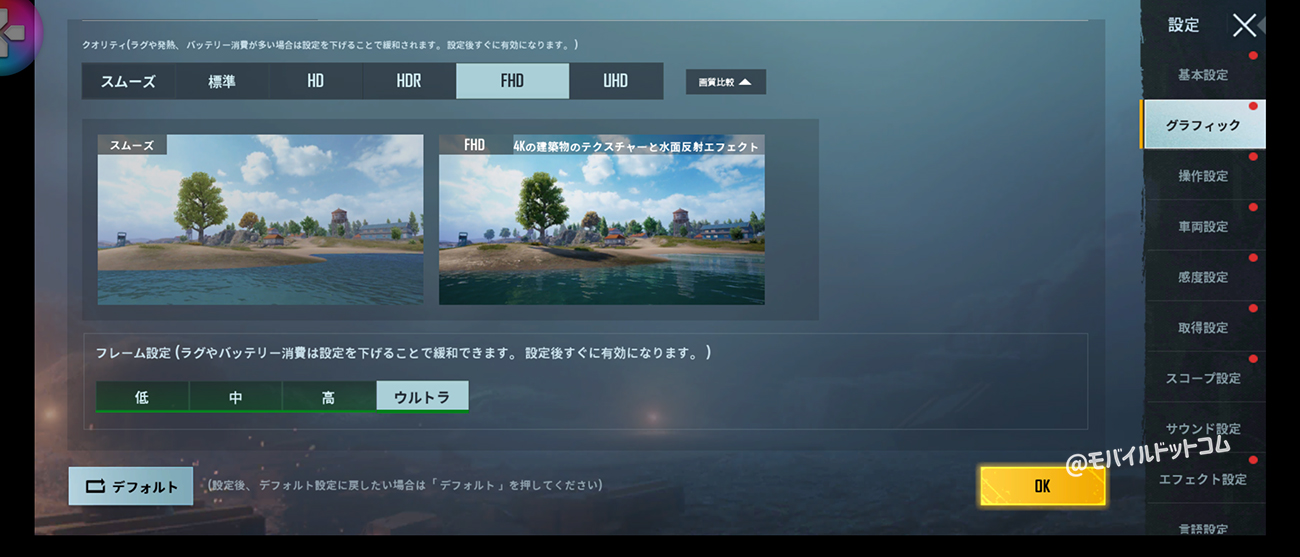Set frame rate to ウルトラ
Image resolution: width=1300 pixels, height=557 pixels.
[x=422, y=397]
